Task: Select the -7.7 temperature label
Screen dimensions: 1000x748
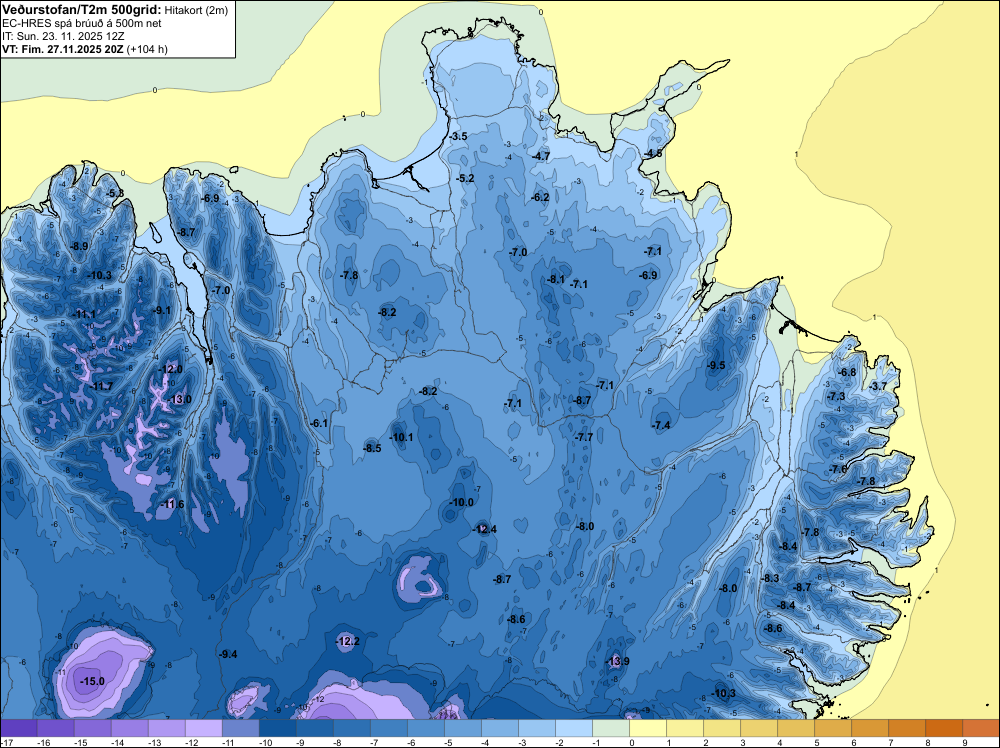Action: 584,437
